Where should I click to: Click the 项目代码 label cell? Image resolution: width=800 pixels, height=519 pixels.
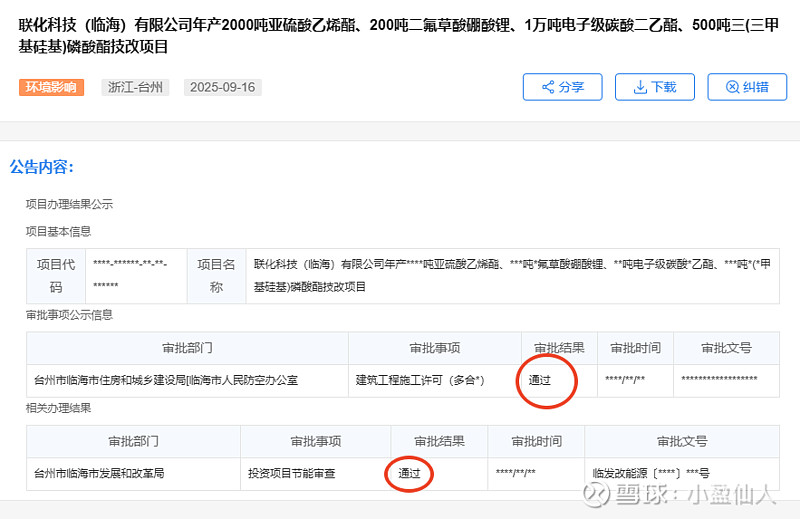[56, 276]
